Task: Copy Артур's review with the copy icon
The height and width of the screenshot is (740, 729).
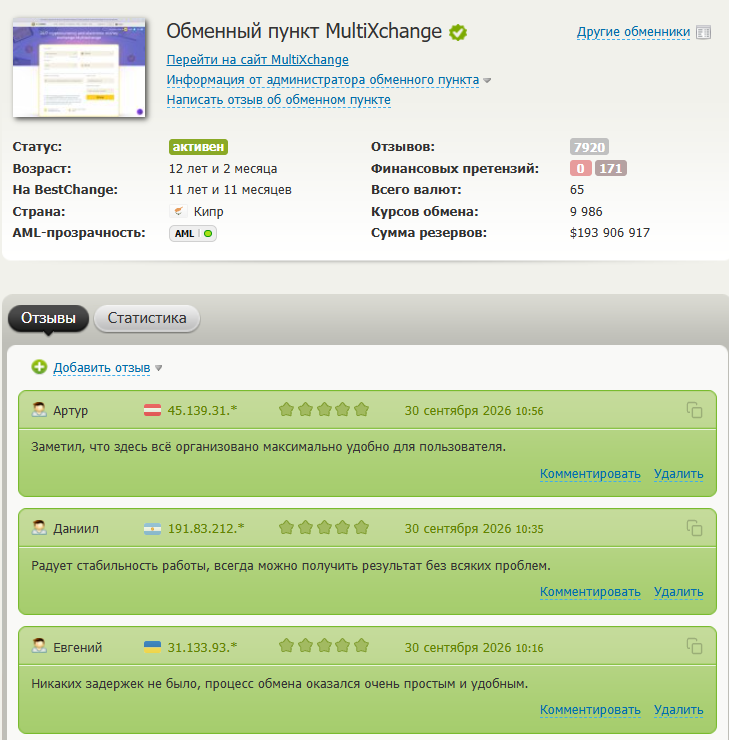Action: pyautogui.click(x=694, y=410)
